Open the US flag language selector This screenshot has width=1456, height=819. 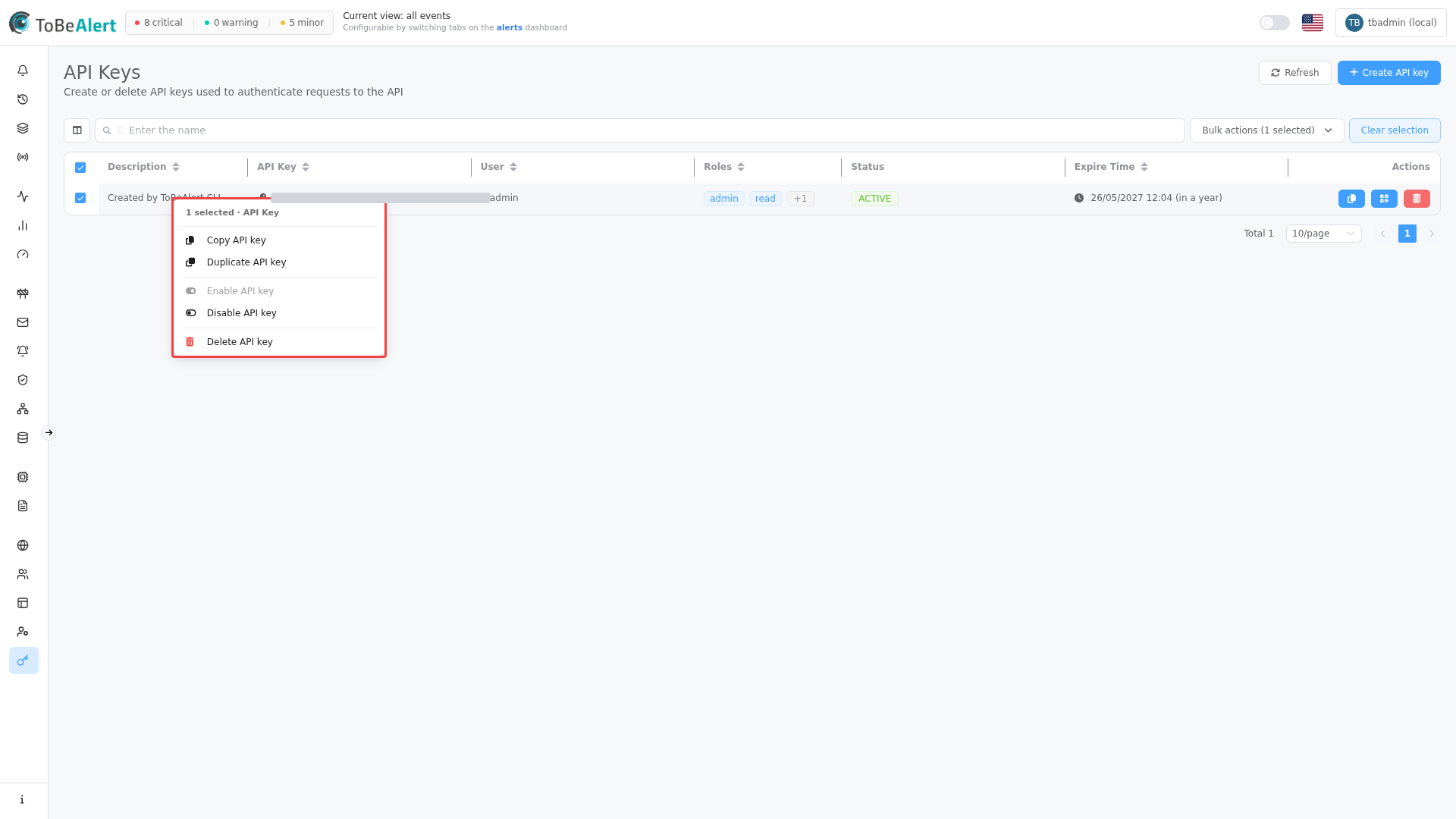1313,23
